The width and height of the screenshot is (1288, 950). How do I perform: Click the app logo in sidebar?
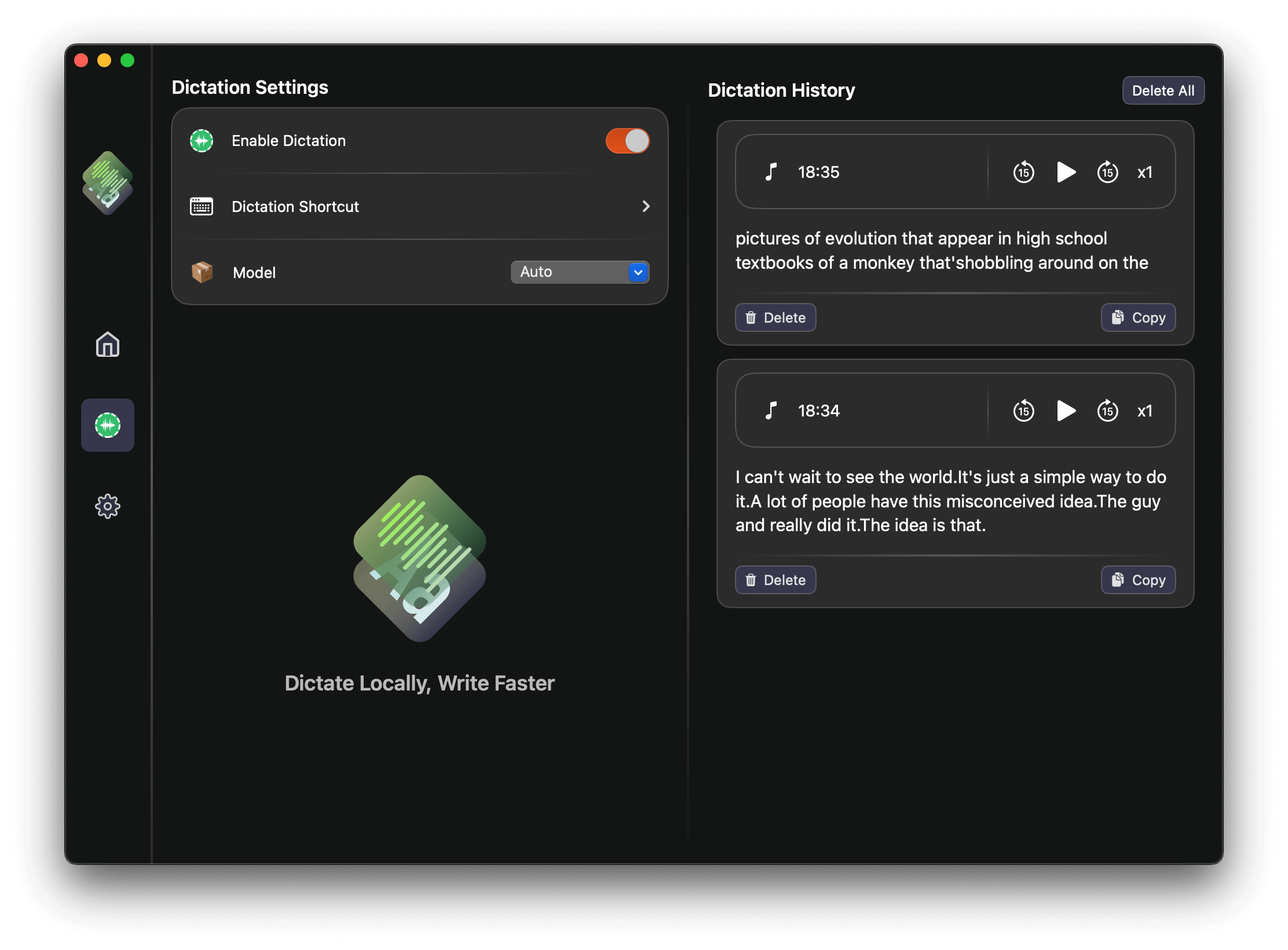click(x=108, y=183)
